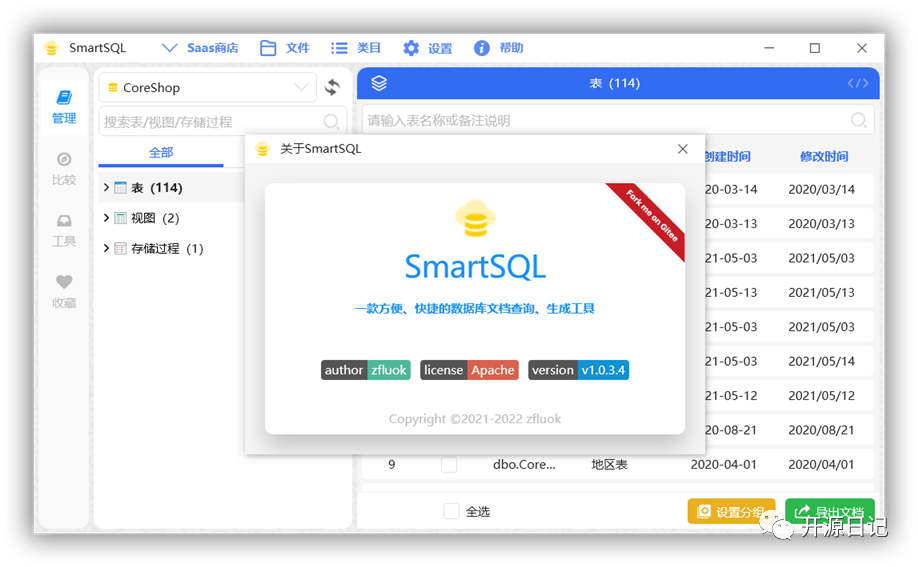Click the 2020/03/14 modified date cell
The height and width of the screenshot is (567, 918).
821,189
